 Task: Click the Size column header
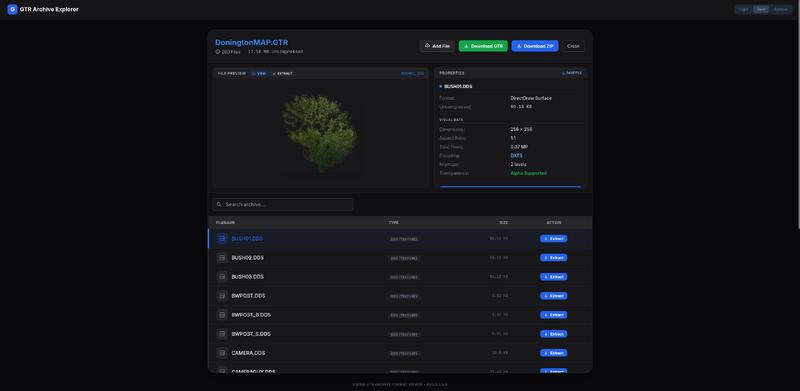504,223
